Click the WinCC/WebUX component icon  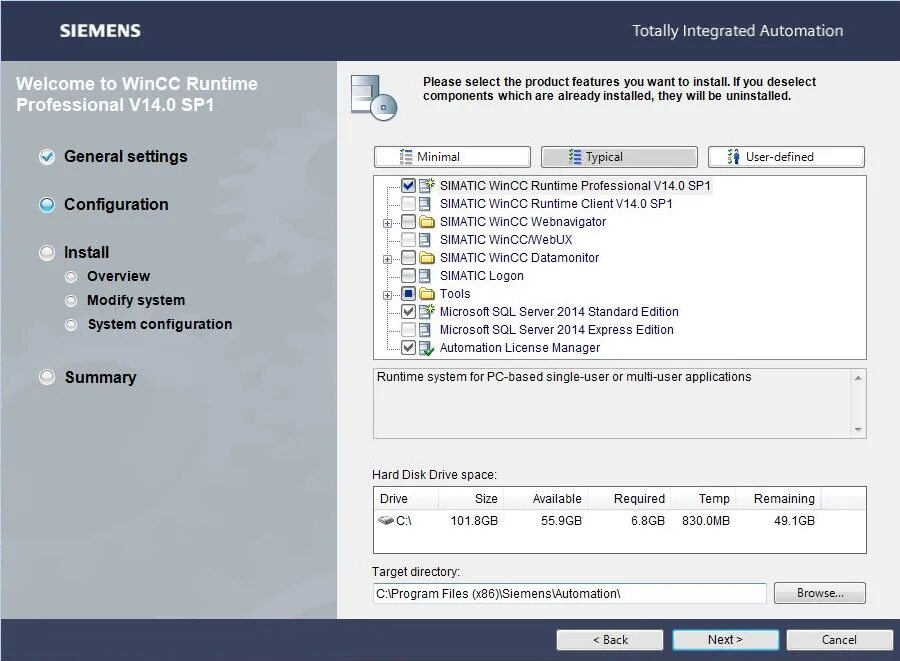pyautogui.click(x=425, y=240)
